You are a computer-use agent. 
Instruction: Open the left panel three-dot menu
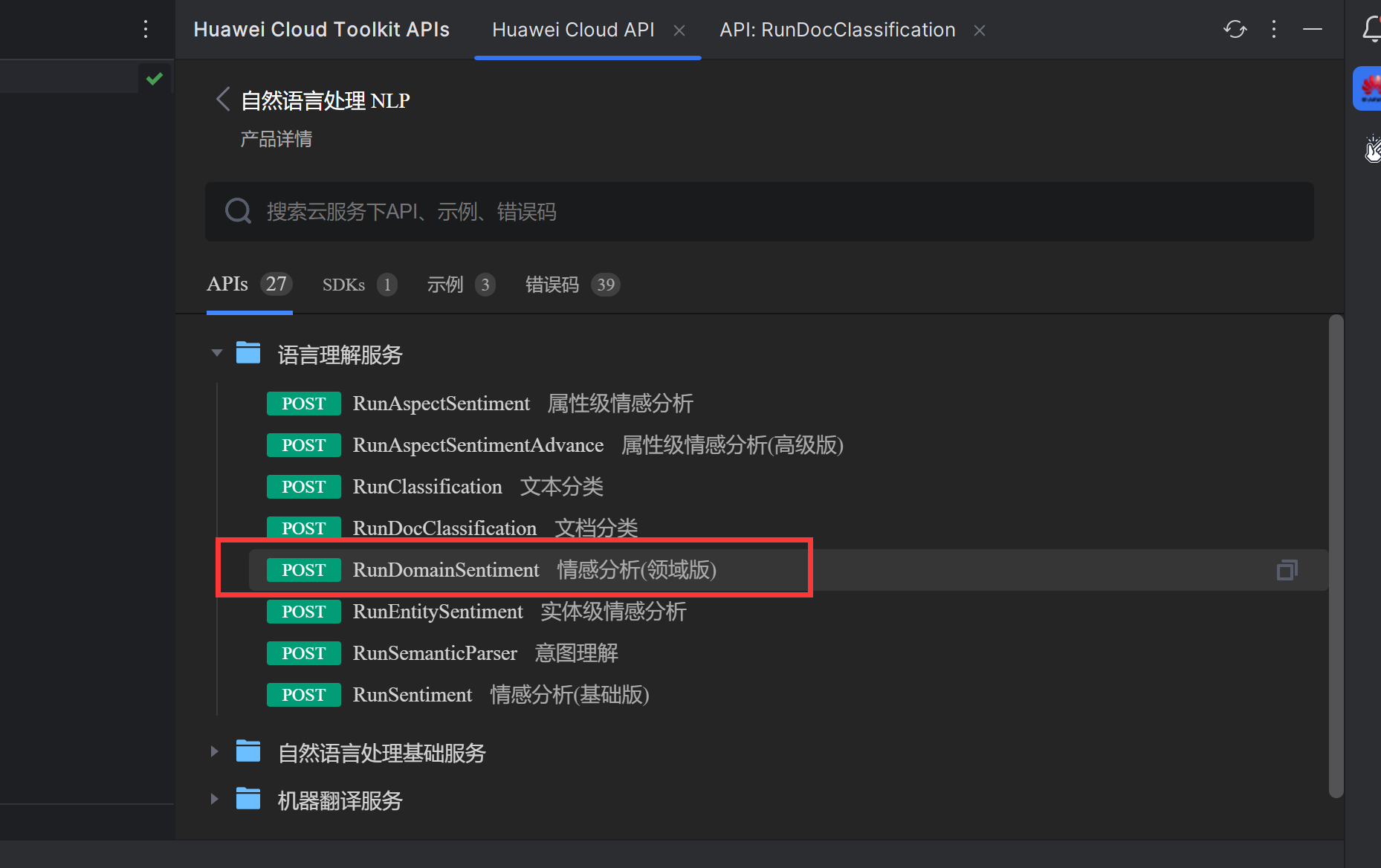click(146, 29)
